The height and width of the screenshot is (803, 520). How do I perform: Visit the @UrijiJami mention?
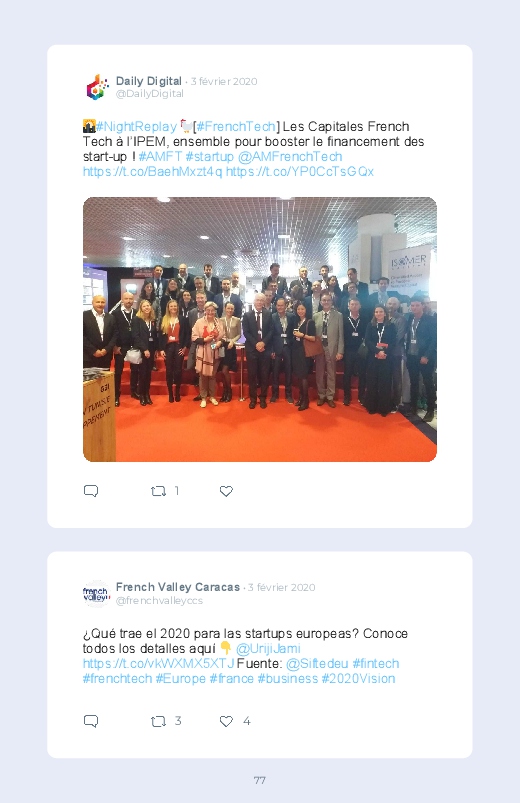coord(268,648)
